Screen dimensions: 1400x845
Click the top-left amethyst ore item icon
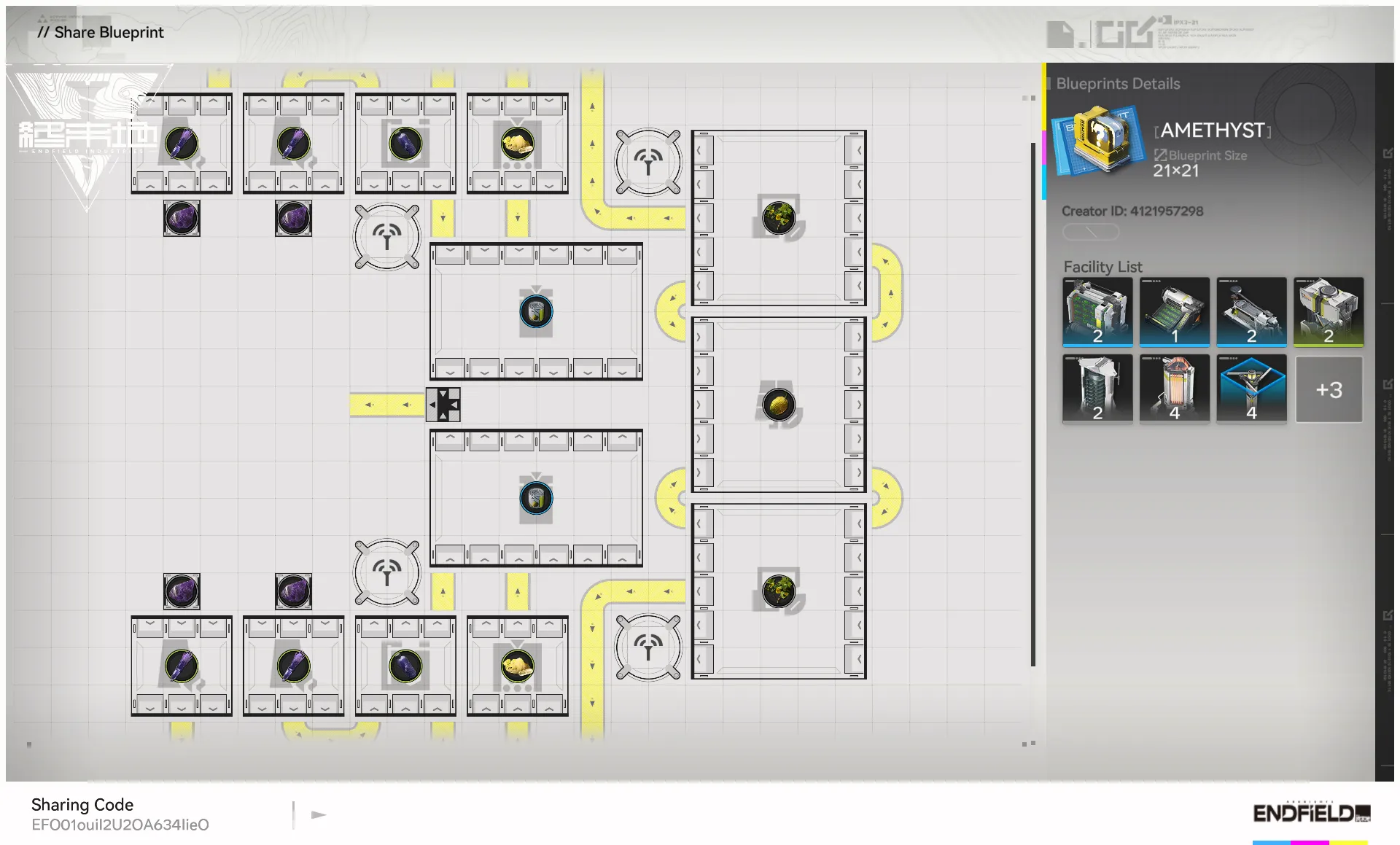click(x=182, y=218)
